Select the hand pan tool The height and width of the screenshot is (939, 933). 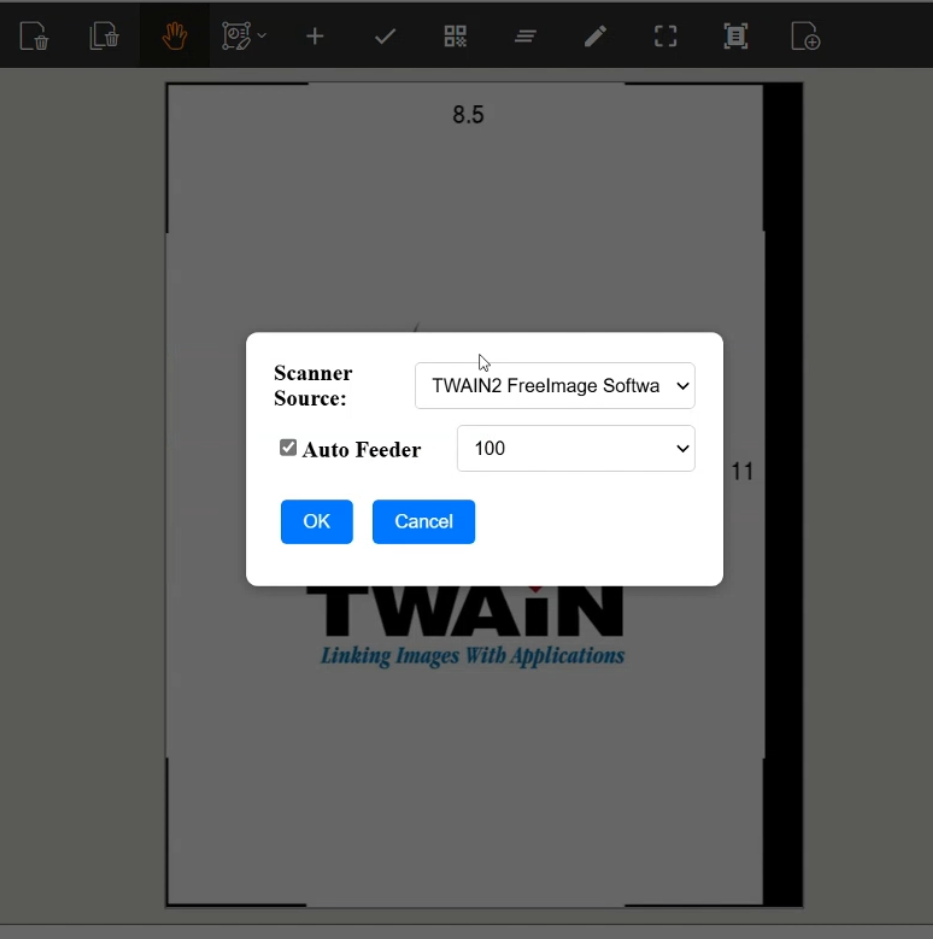[x=175, y=36]
